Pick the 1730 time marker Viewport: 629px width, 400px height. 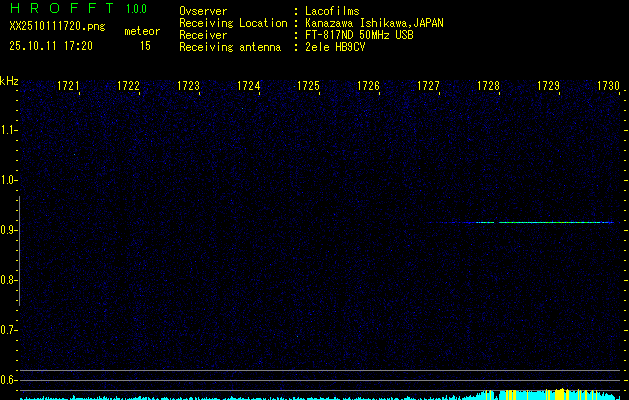[609, 87]
